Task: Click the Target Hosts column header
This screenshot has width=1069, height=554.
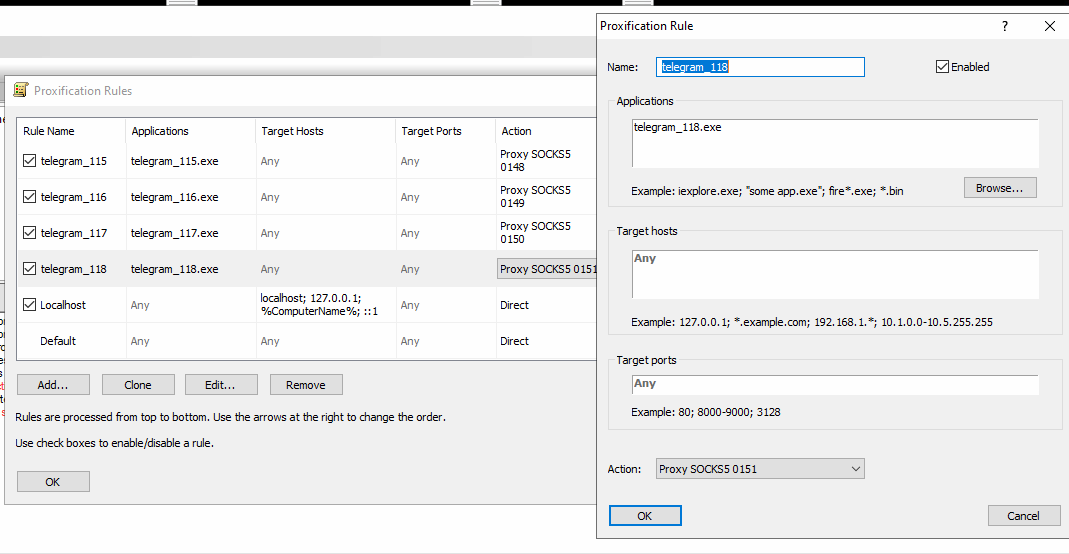Action: (325, 131)
